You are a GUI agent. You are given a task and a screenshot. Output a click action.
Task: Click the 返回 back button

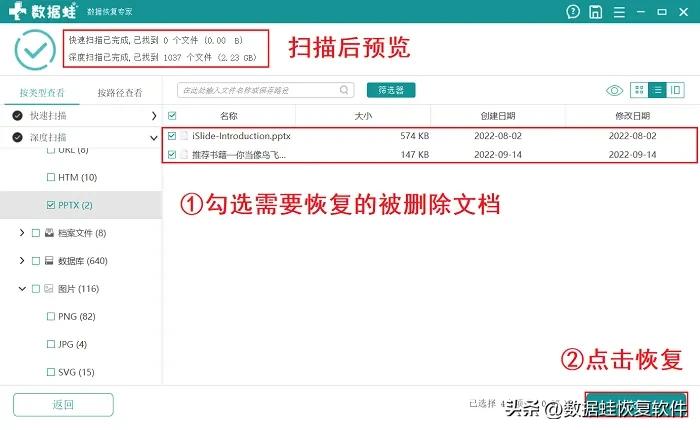click(x=63, y=405)
